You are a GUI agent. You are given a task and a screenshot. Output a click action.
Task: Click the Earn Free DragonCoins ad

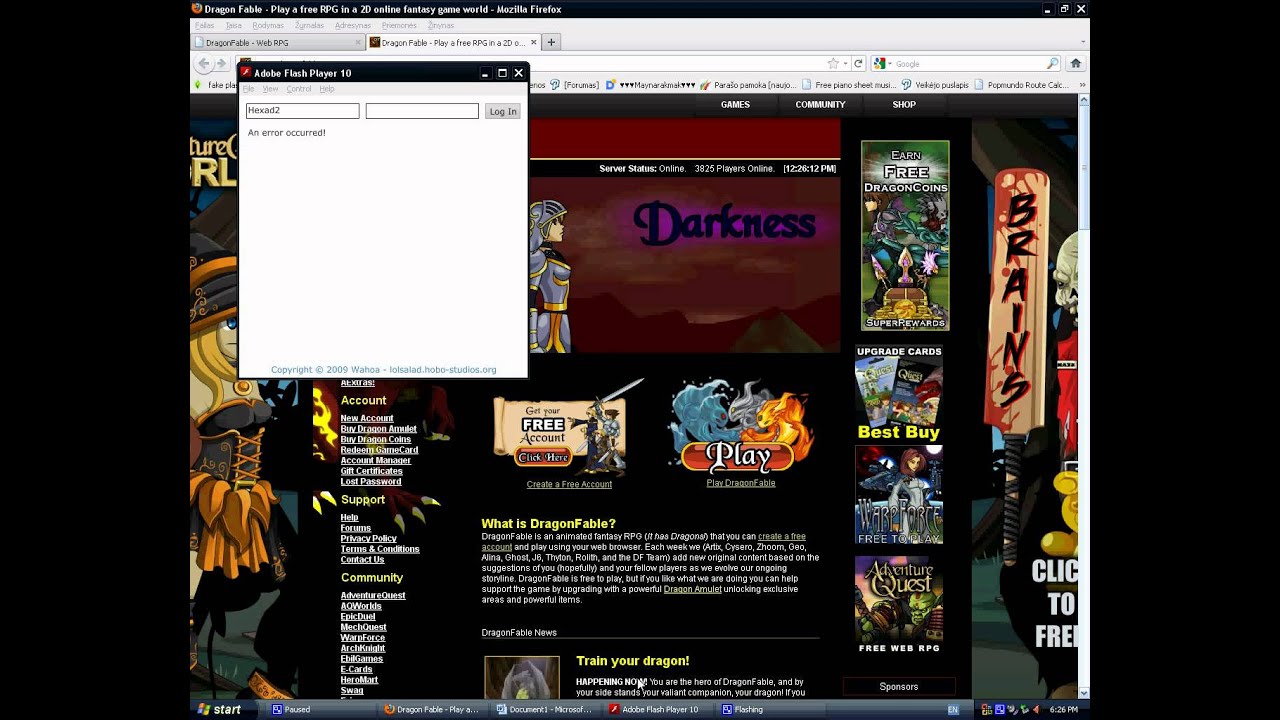[905, 235]
